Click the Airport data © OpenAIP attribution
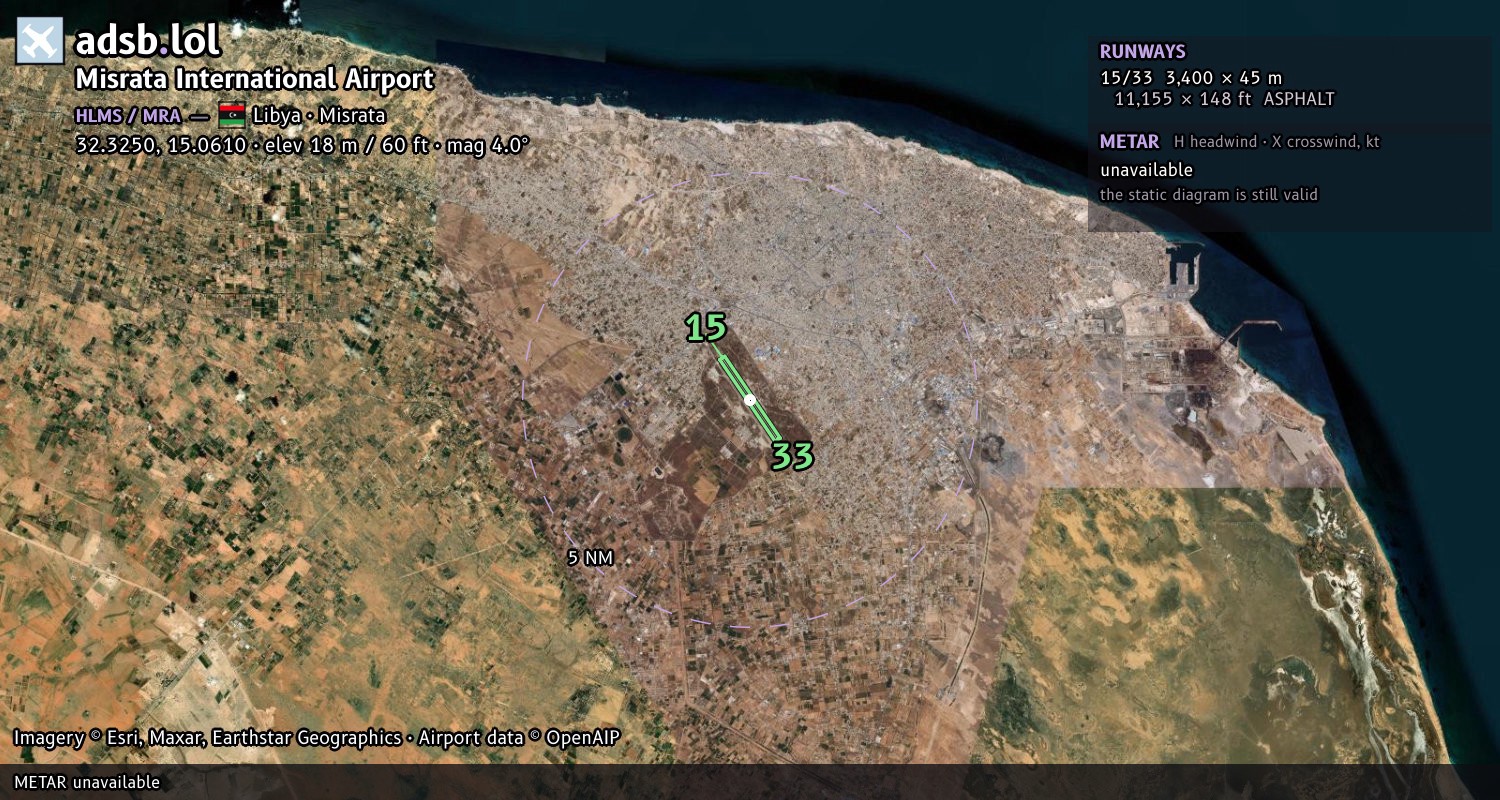This screenshot has width=1500, height=800. tap(519, 738)
